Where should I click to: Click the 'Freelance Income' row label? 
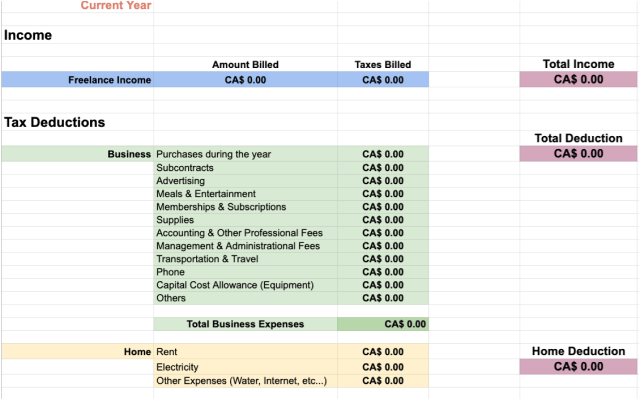pos(109,80)
